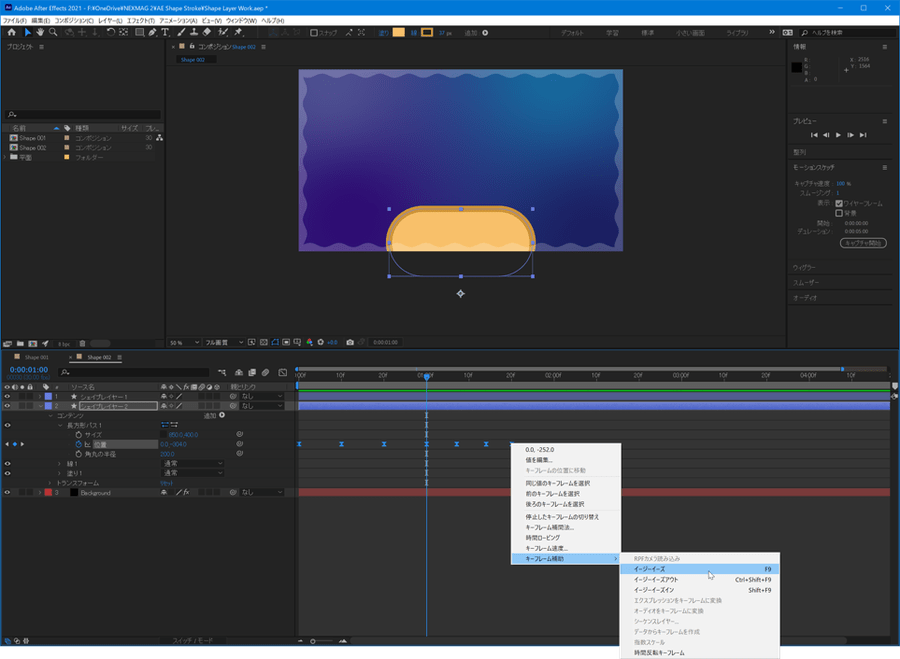Select the Hand tool in toolbar
900x659 pixels.
point(39,32)
